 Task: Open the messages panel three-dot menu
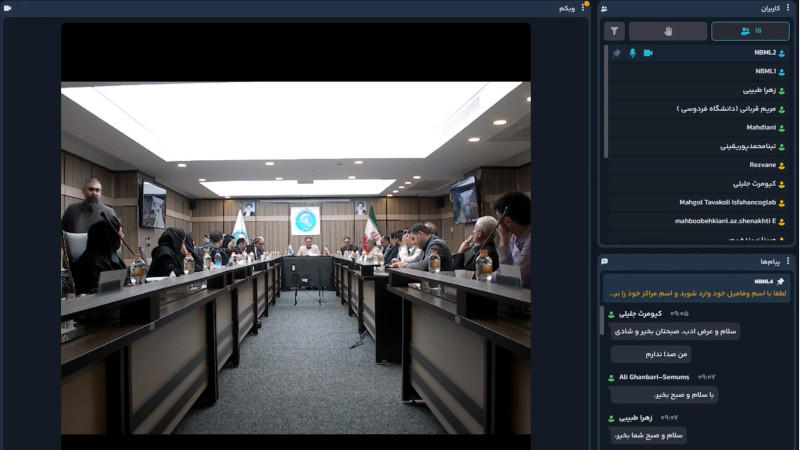point(789,261)
